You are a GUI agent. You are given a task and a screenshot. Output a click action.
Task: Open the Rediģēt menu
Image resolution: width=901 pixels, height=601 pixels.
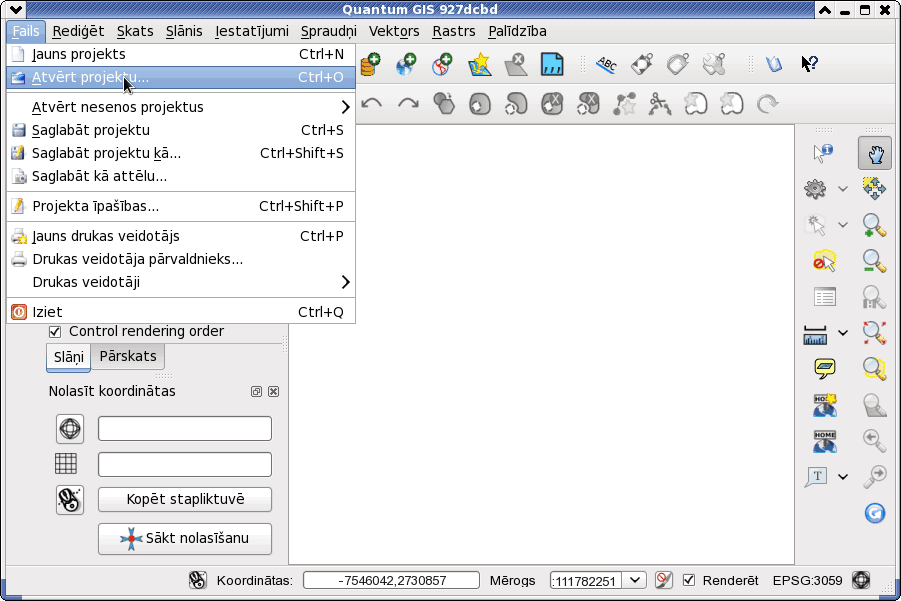click(78, 31)
